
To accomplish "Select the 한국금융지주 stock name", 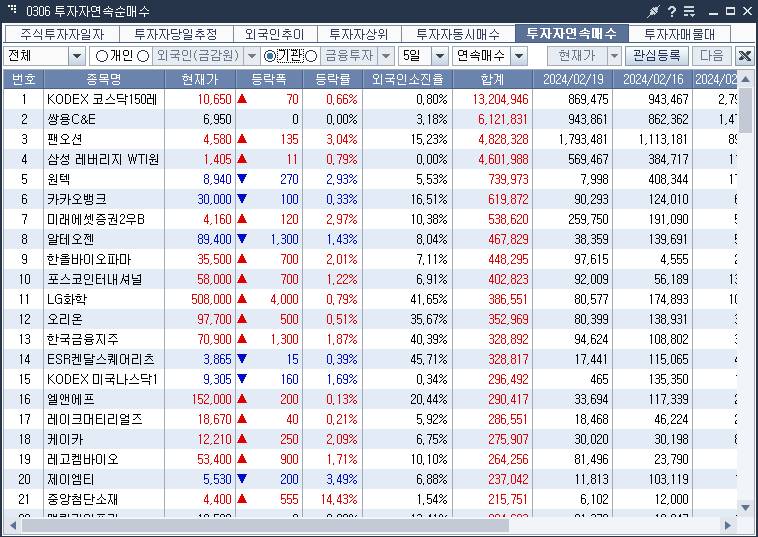I will 83,339.
